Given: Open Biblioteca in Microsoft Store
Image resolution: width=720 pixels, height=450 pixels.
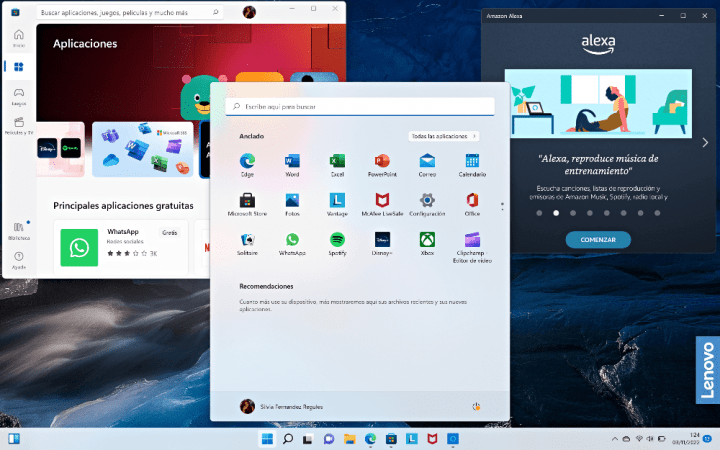Looking at the screenshot, I should (19, 231).
